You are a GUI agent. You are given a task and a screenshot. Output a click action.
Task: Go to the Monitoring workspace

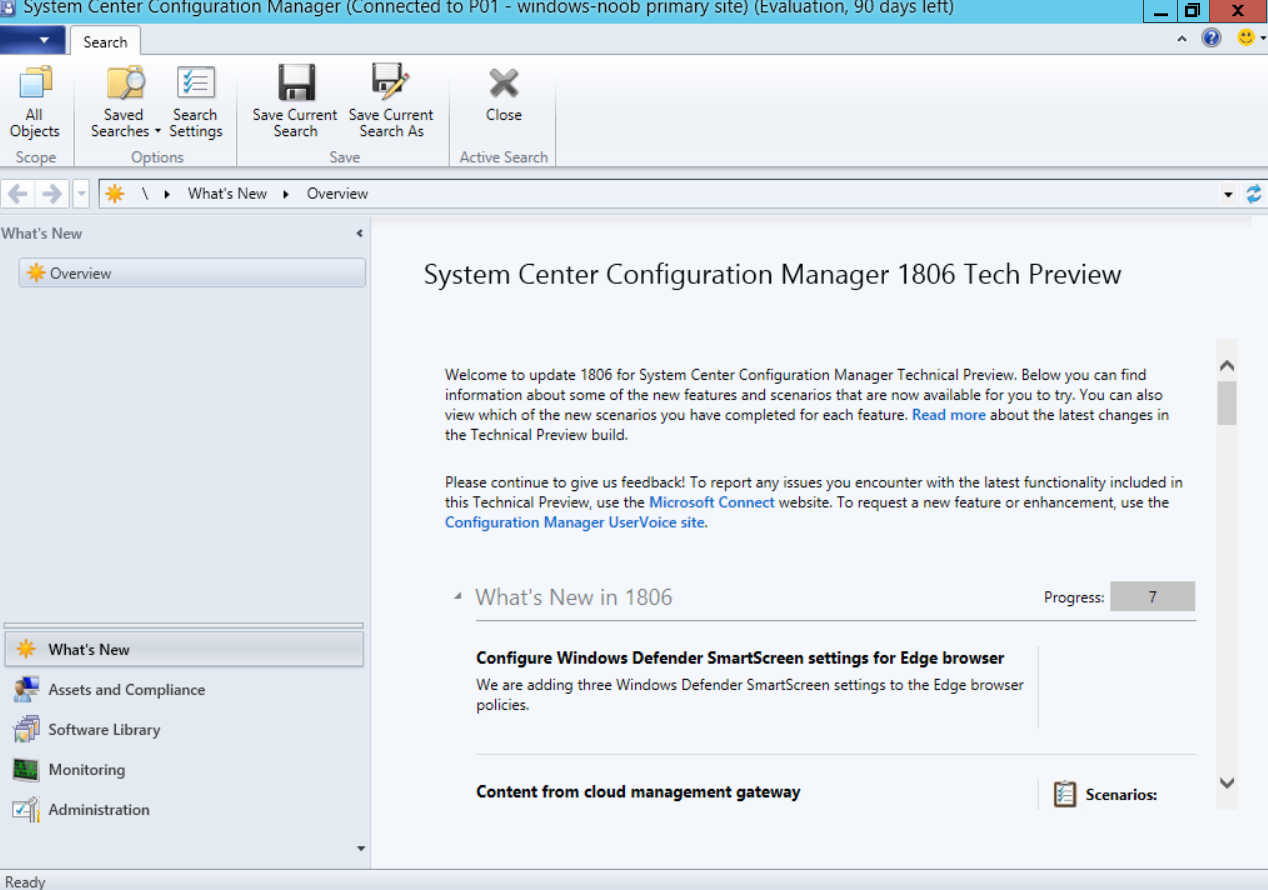[184, 770]
